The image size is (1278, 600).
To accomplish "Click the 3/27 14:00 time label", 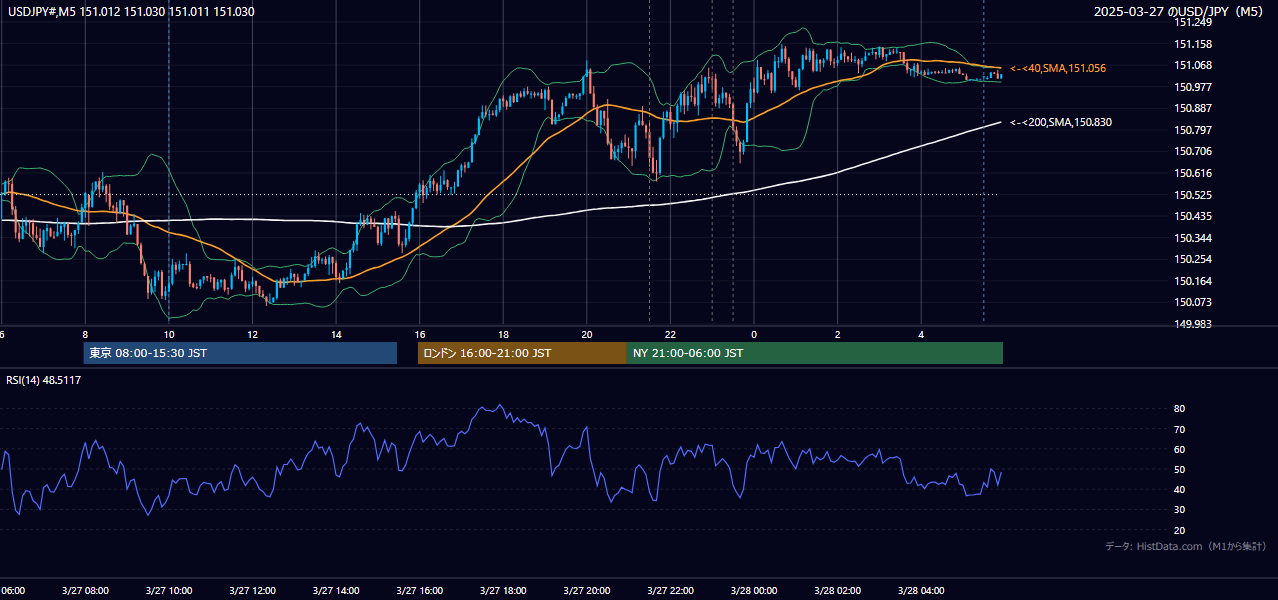I will [335, 590].
